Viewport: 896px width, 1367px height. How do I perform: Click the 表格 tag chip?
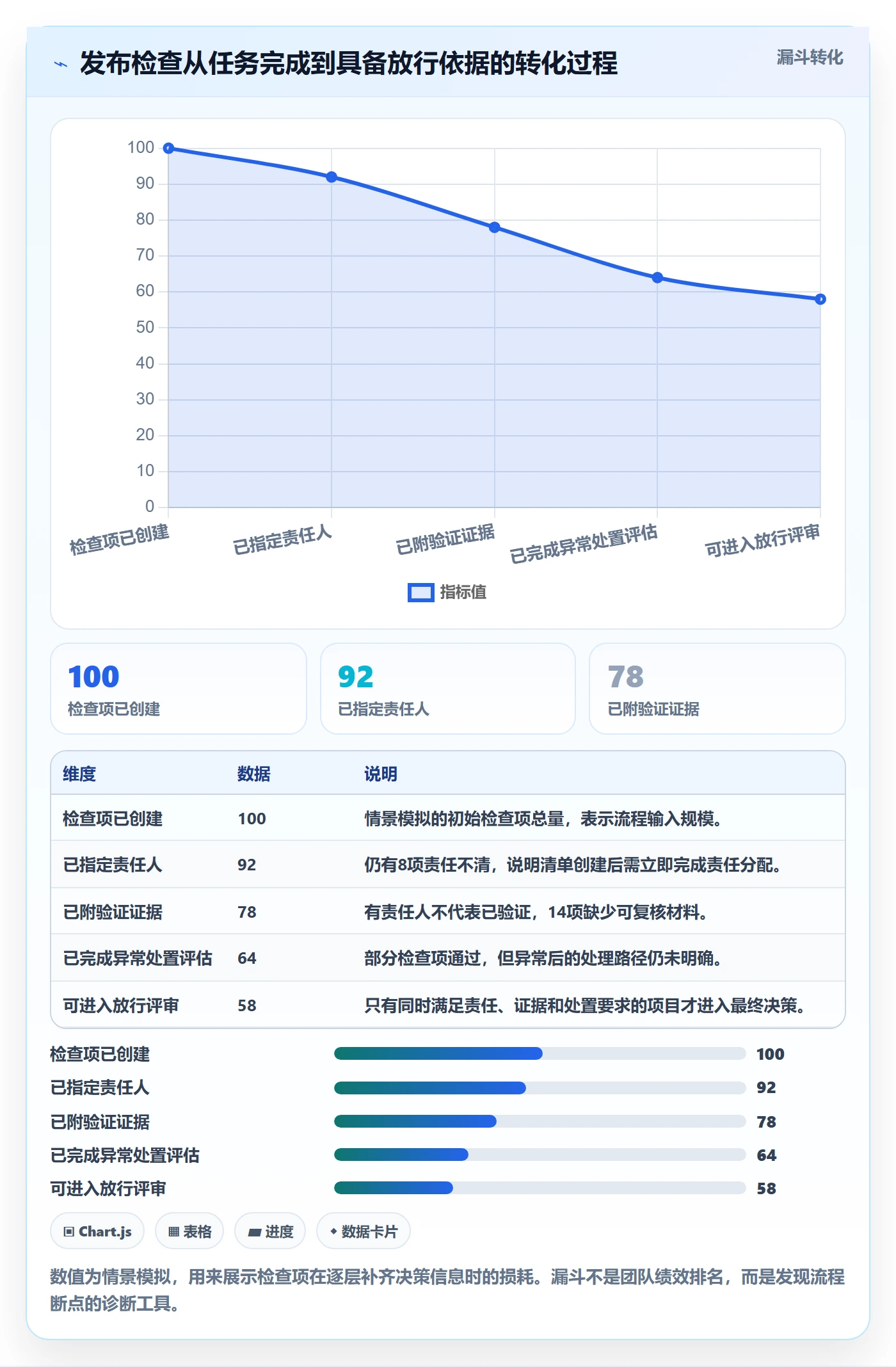pos(189,1231)
